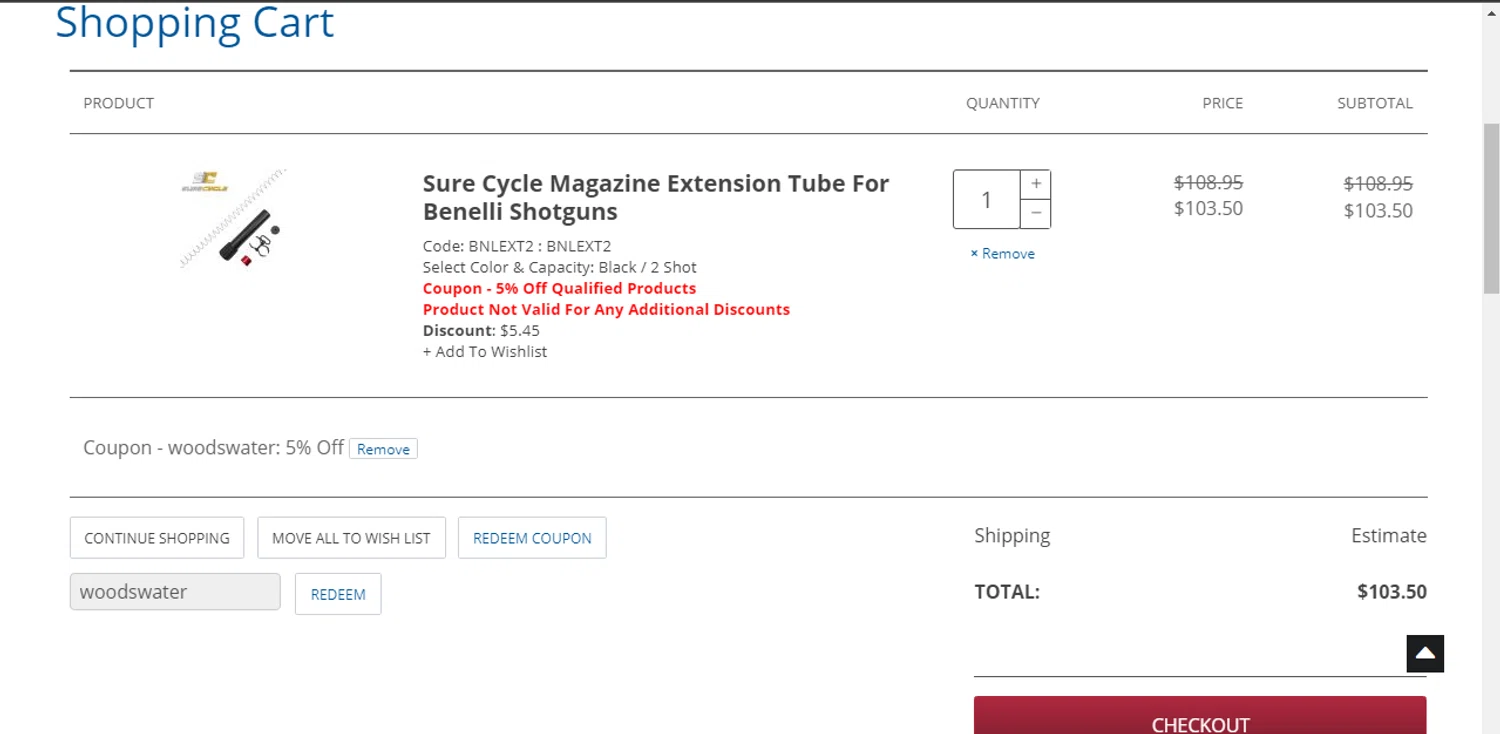Click the quantity input box

click(x=986, y=199)
